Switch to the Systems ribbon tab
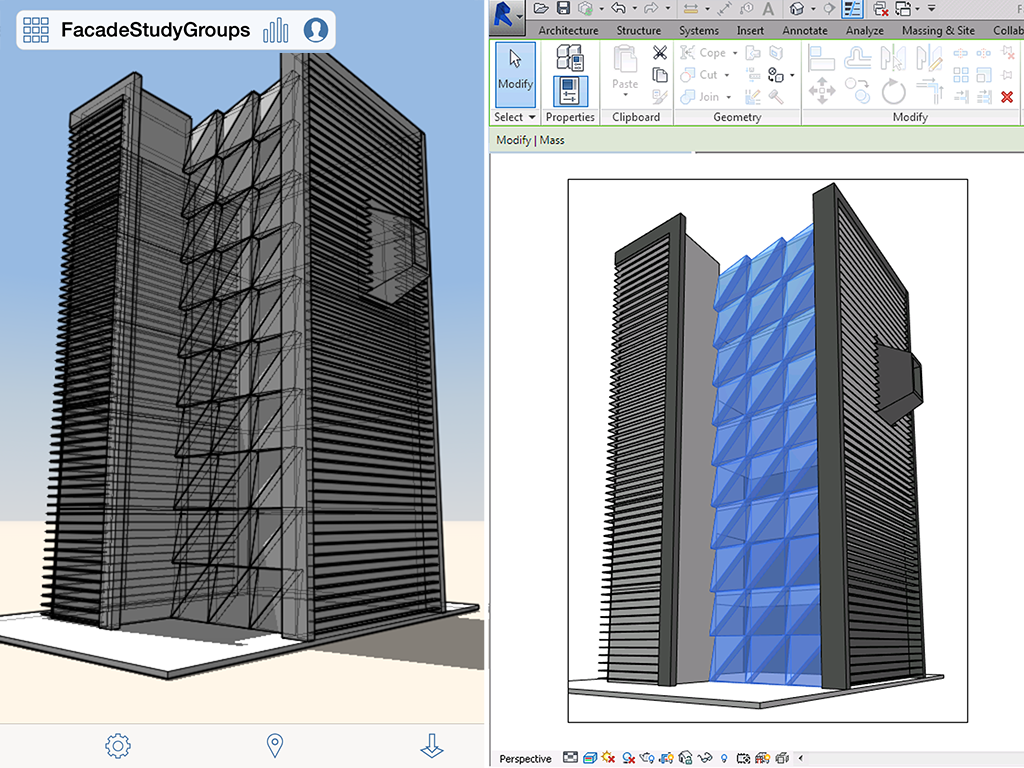 point(698,30)
